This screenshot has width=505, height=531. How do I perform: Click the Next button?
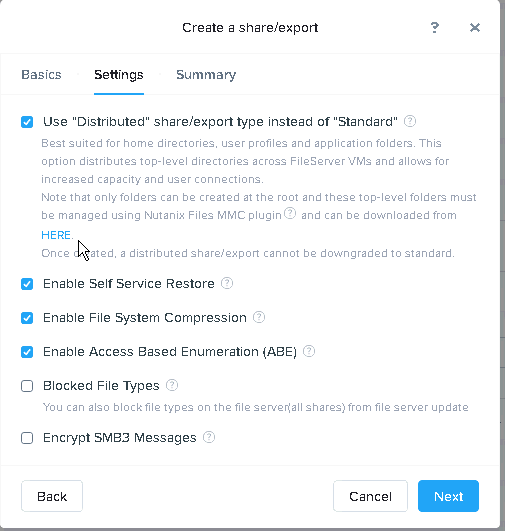(x=448, y=496)
